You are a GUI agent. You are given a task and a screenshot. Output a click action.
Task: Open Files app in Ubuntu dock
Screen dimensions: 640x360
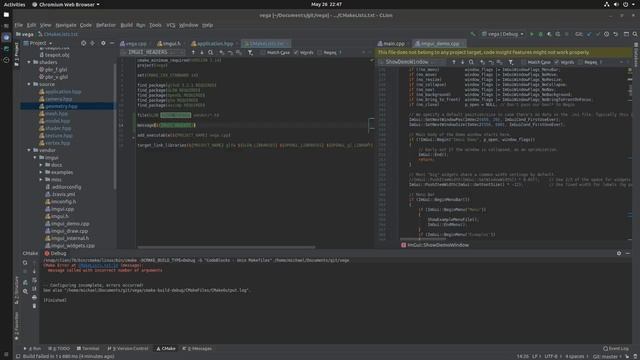pyautogui.click(x=6, y=14)
